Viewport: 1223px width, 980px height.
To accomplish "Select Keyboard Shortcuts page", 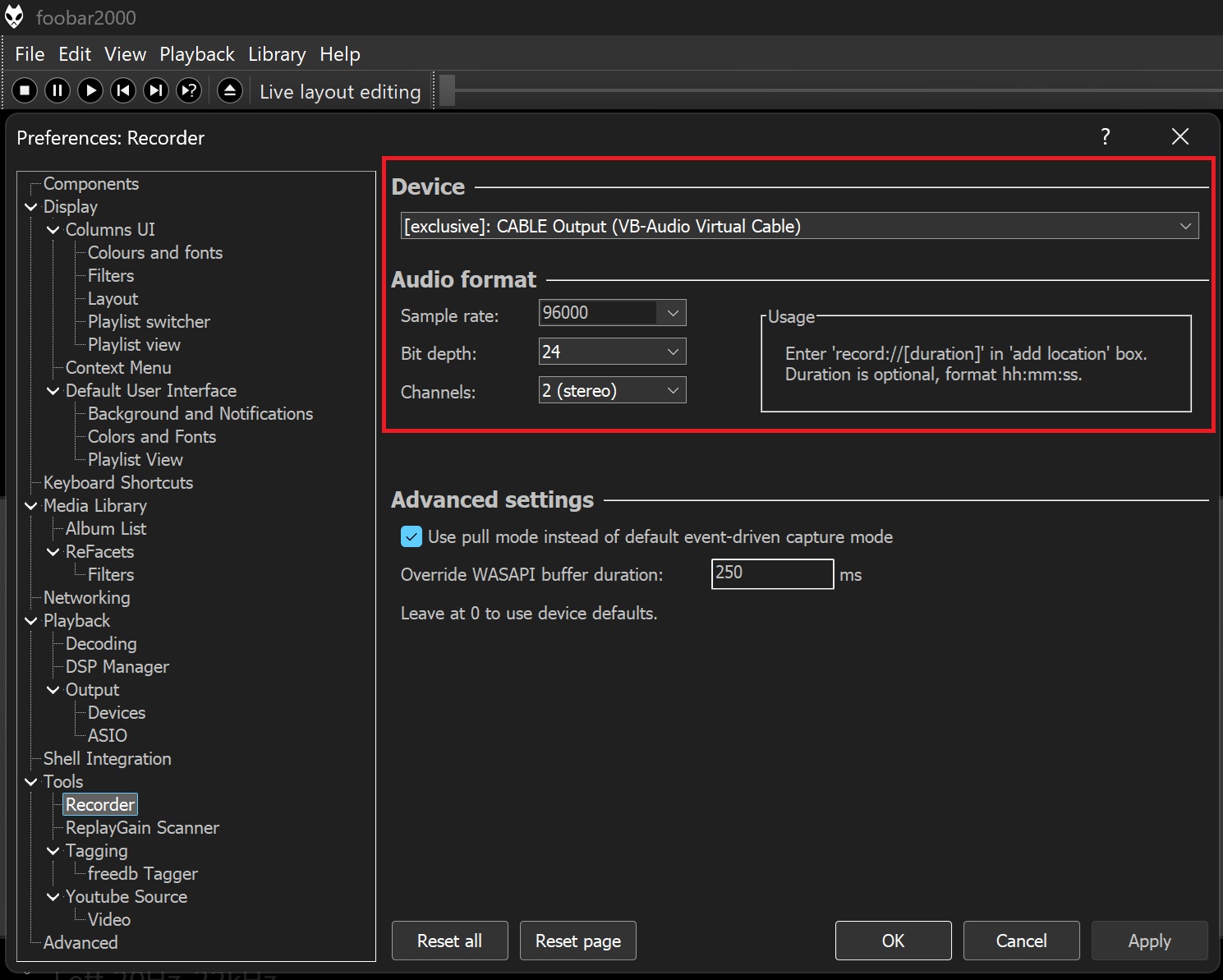I will (x=118, y=483).
